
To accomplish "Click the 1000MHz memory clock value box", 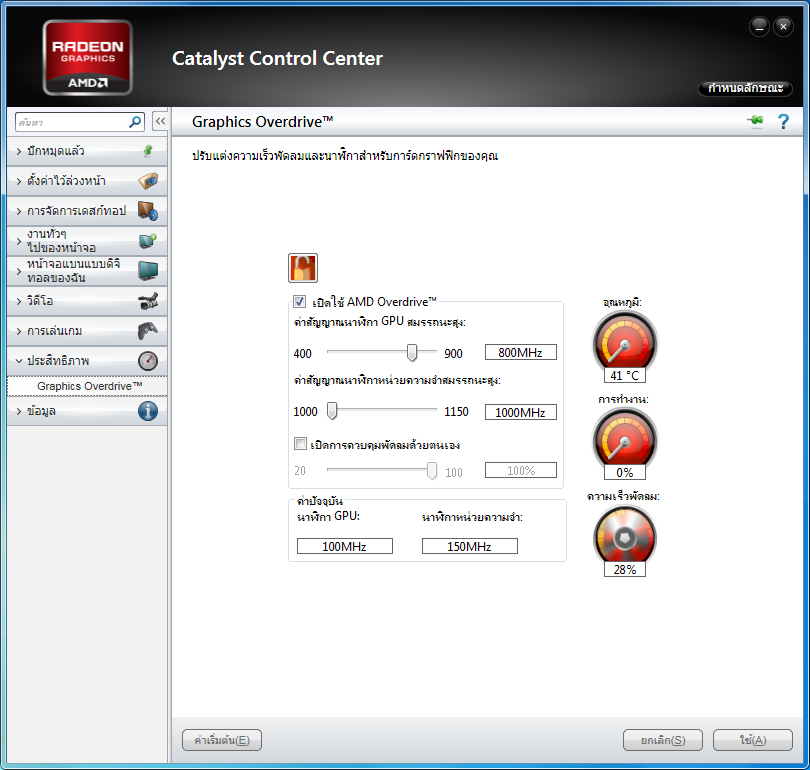I will (x=521, y=412).
